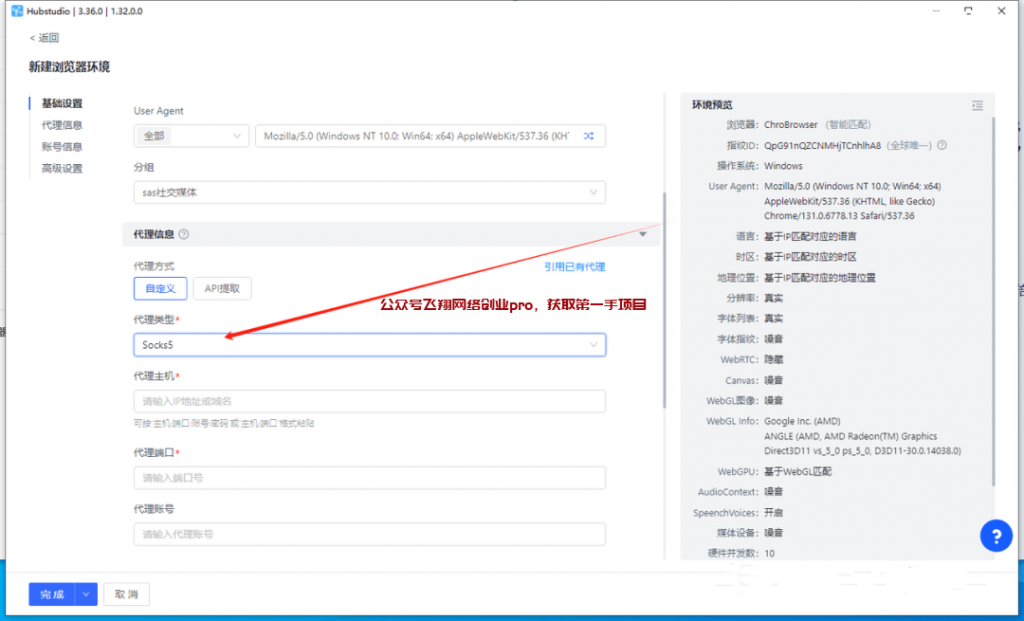Open the 完成 button dropdown arrow
Viewport: 1024px width, 621px height.
tap(85, 594)
